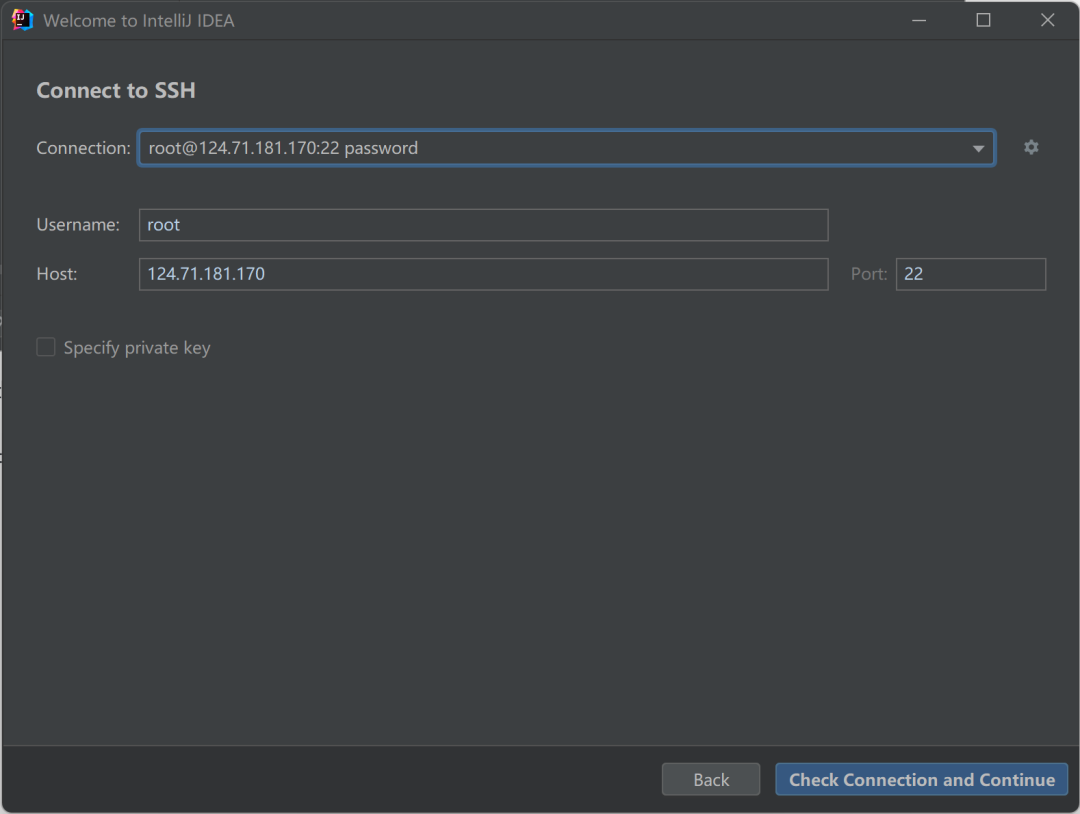
Task: Go to previous step with Back button
Action: (x=711, y=780)
